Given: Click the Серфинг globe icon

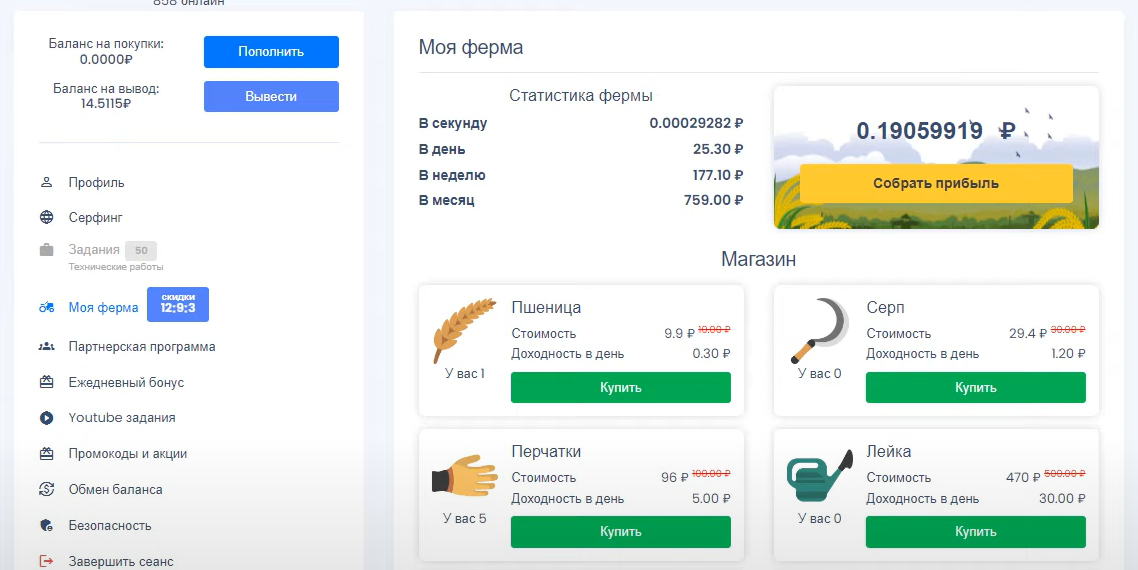Looking at the screenshot, I should [x=46, y=217].
